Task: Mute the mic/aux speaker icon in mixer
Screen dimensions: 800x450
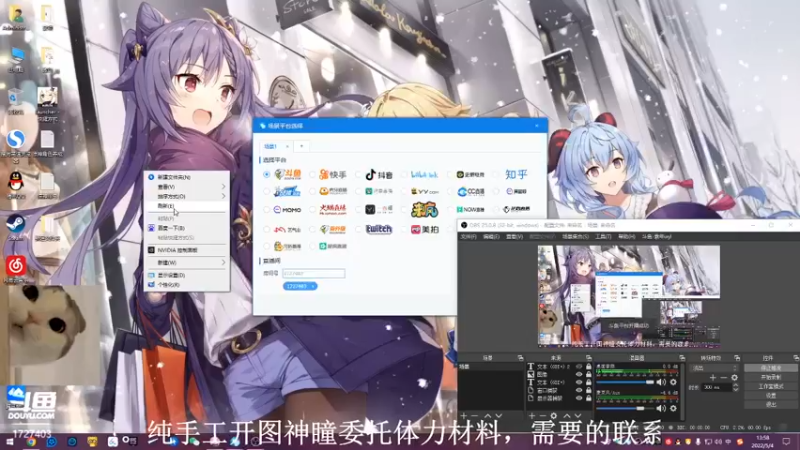Action: click(661, 408)
